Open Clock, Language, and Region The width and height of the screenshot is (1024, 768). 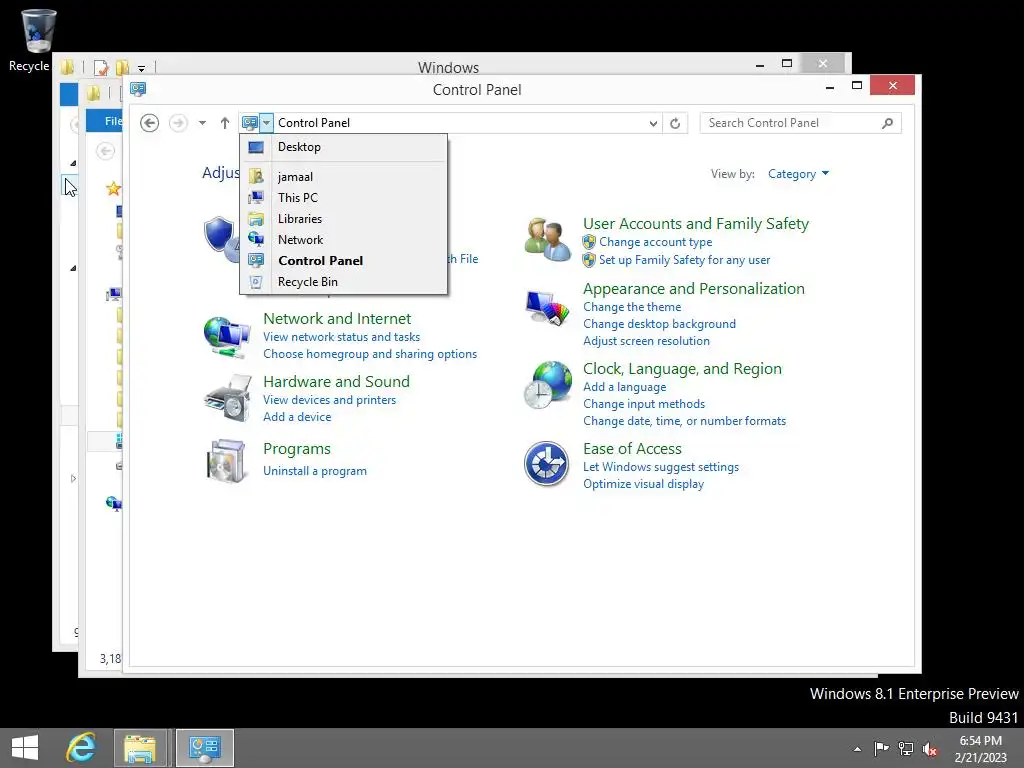[x=682, y=369]
